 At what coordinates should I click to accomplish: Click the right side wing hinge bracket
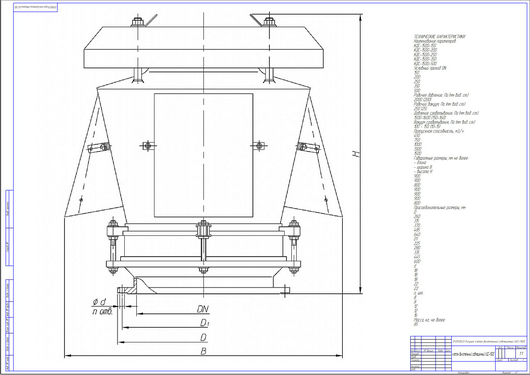click(308, 147)
